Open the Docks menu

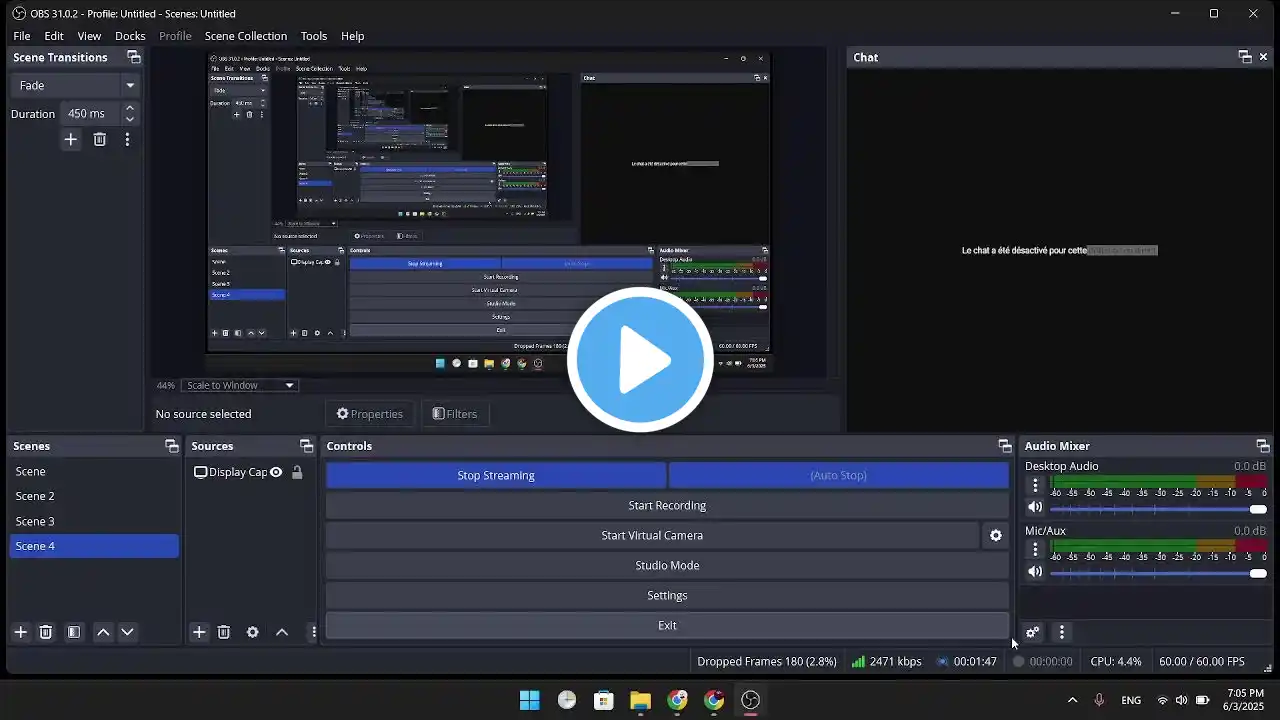[130, 36]
